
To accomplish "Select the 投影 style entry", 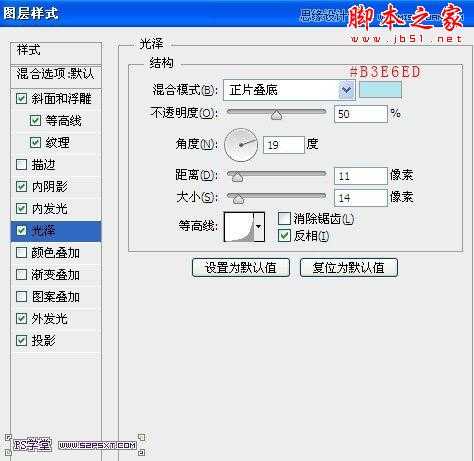I will [x=43, y=341].
